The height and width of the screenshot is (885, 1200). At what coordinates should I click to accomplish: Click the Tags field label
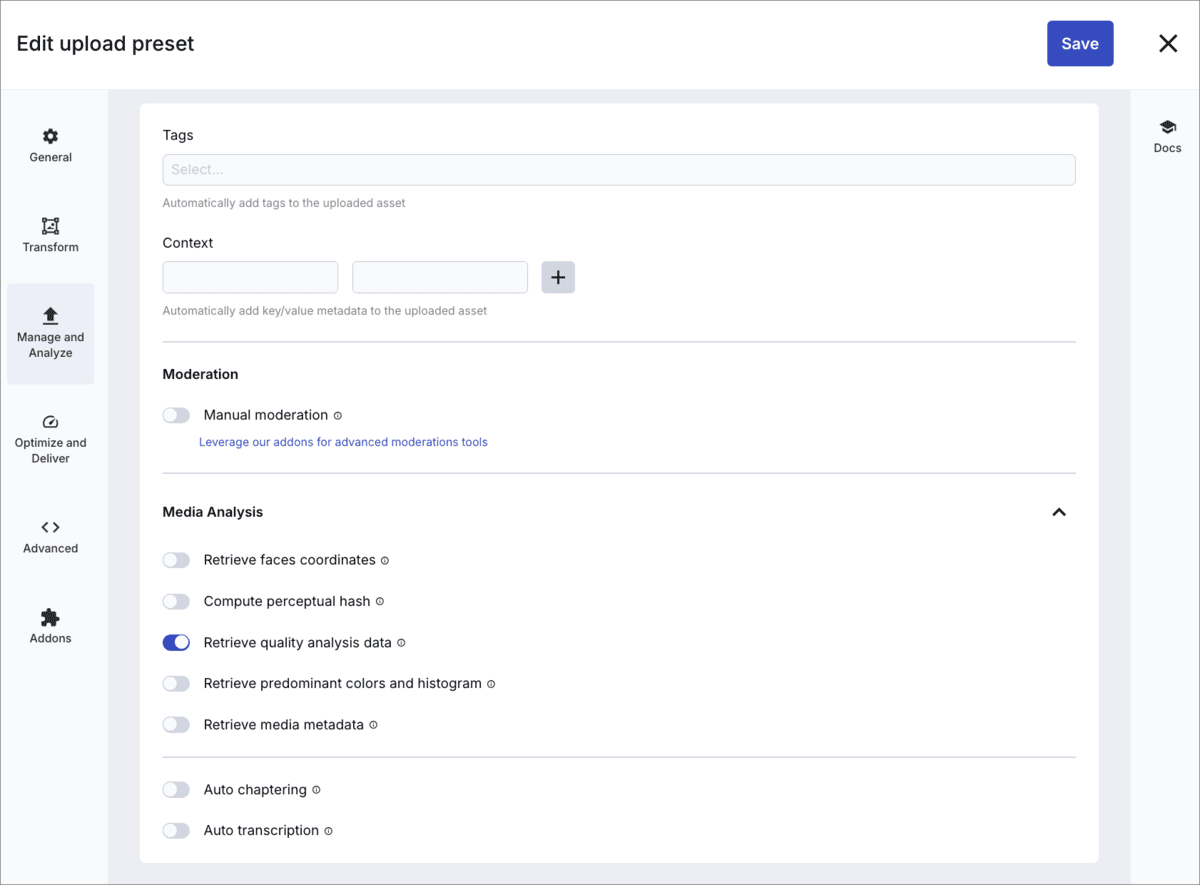pyautogui.click(x=178, y=135)
